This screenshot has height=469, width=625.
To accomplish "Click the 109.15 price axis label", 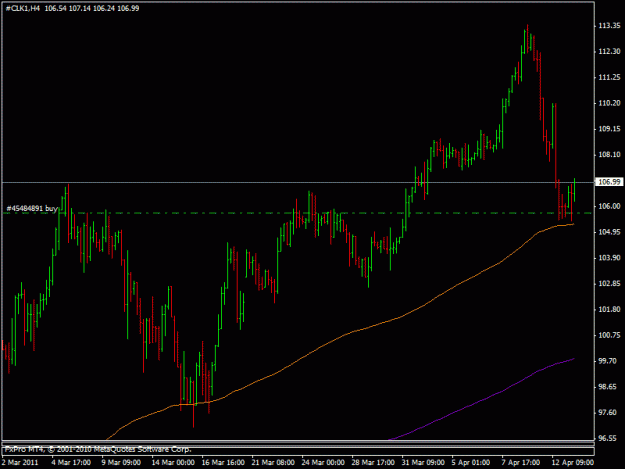I will coord(609,129).
